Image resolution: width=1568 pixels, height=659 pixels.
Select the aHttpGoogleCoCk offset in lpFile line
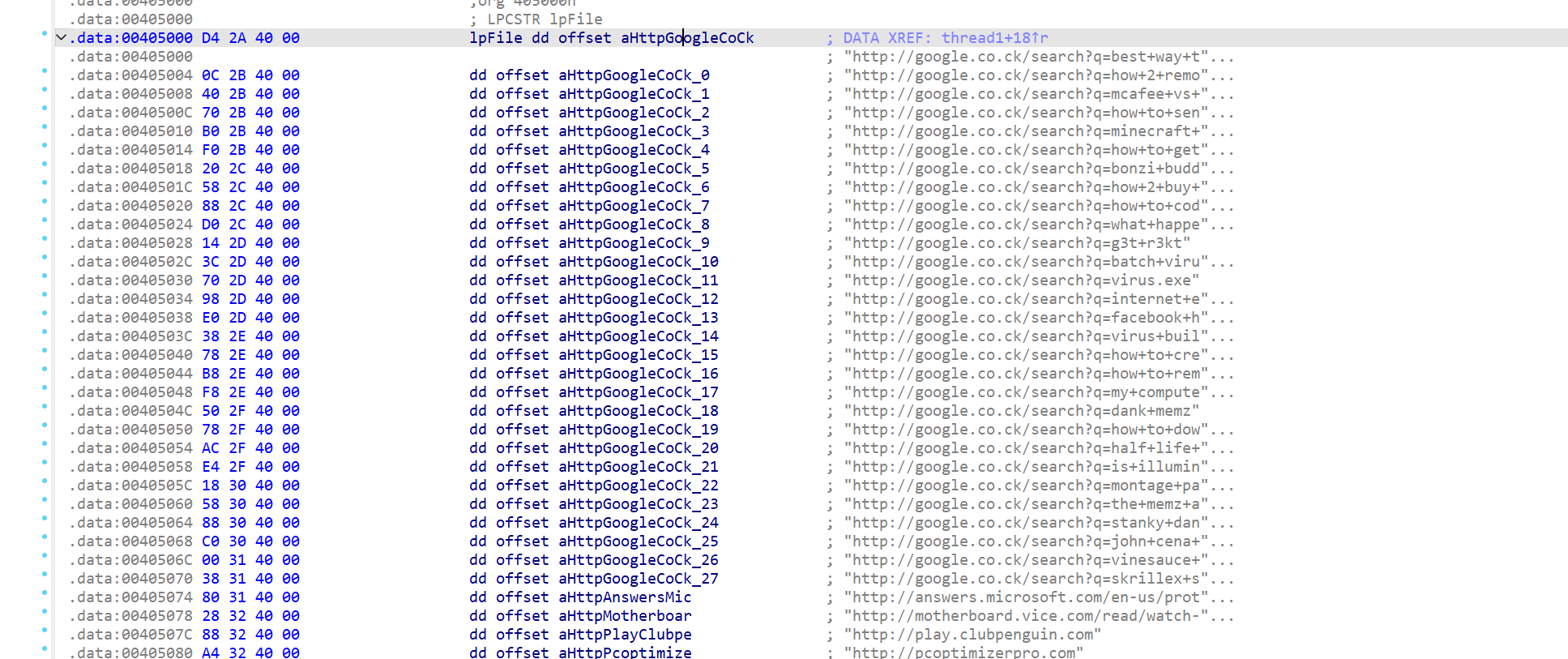tap(686, 38)
